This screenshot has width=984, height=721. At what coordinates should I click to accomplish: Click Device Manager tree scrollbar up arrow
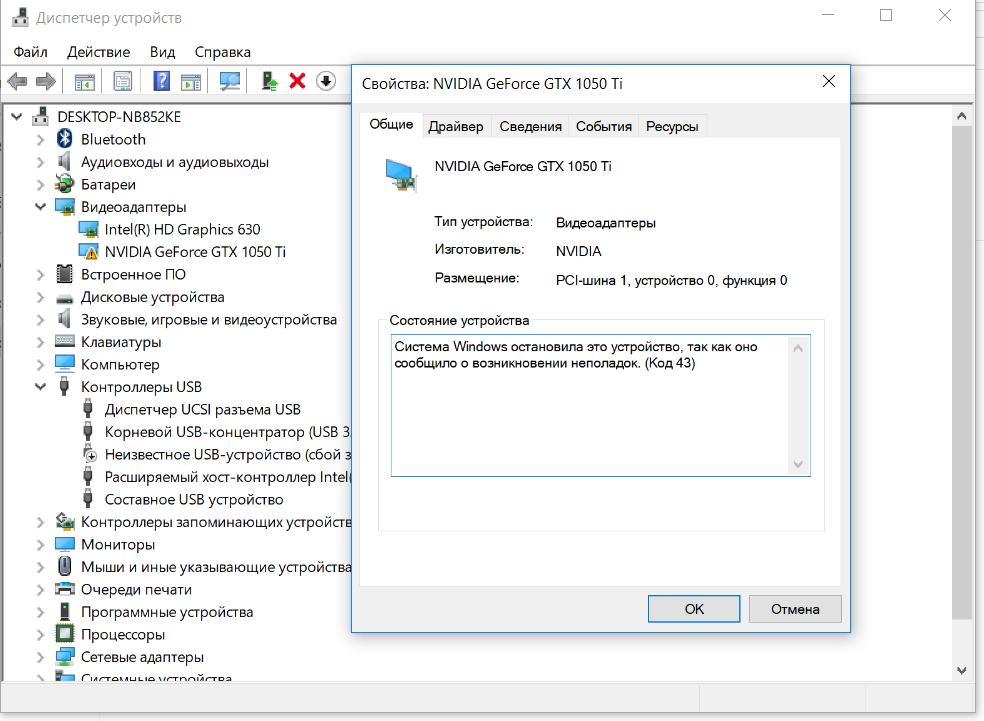961,116
